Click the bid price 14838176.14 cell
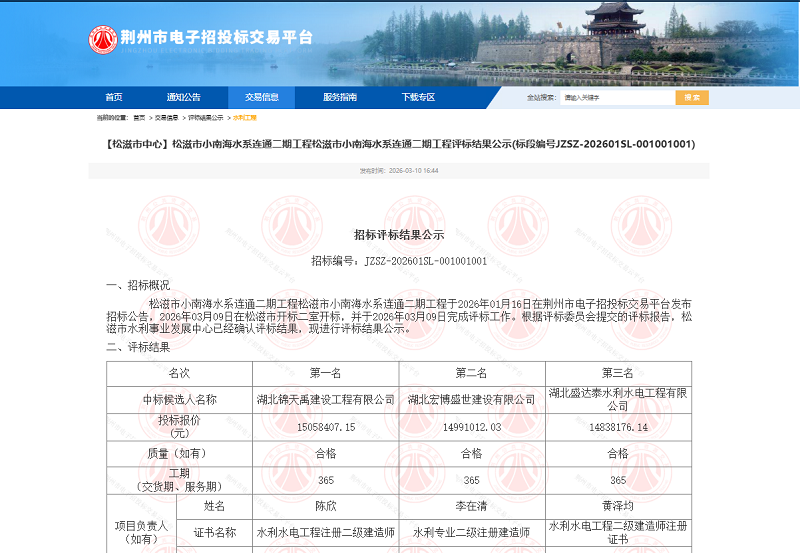Screen dimensions: 800x553 (x=618, y=428)
